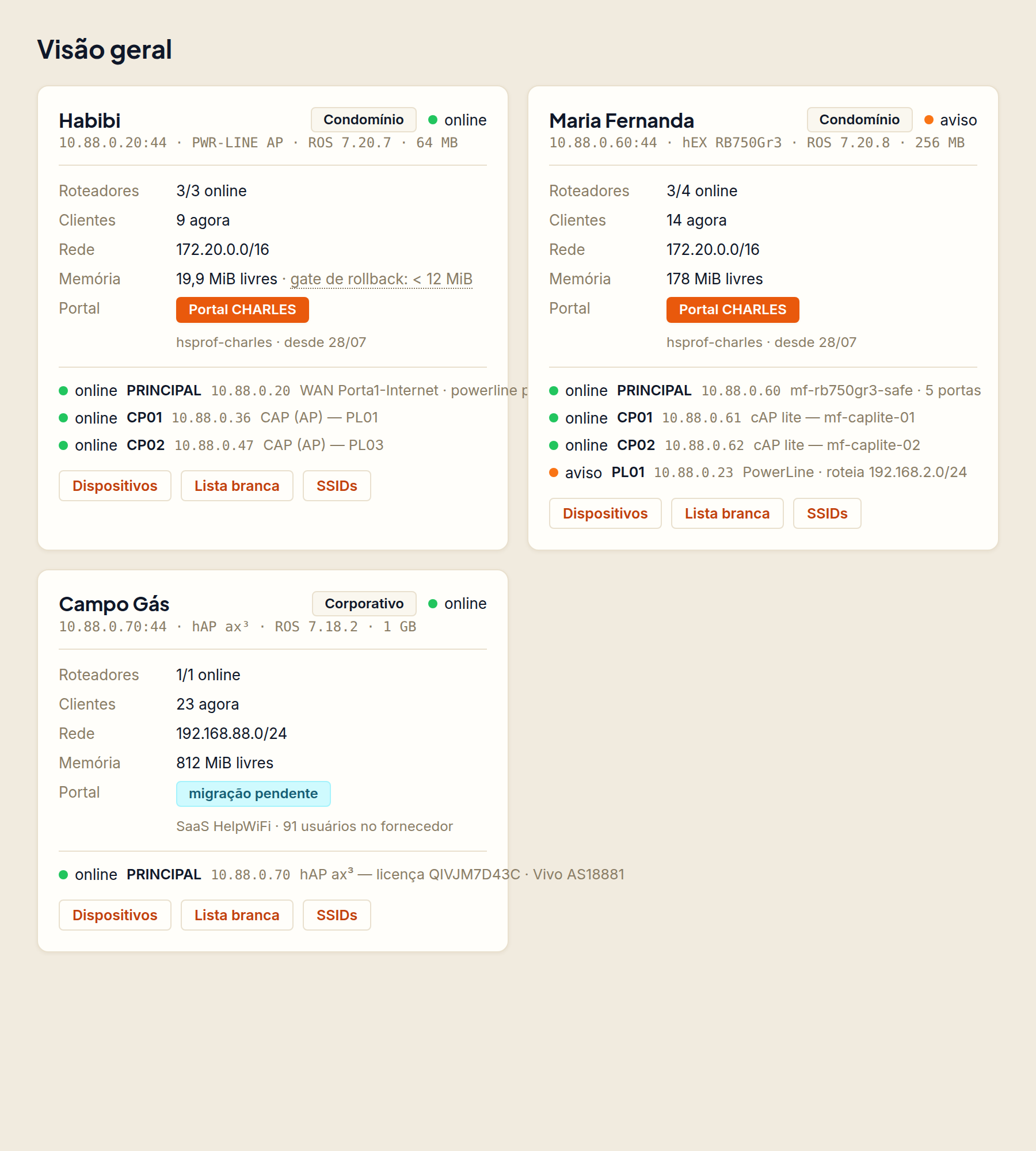Viewport: 1036px width, 1151px height.
Task: Click the Condomínio tag on Maria Fernanda
Action: tap(859, 120)
